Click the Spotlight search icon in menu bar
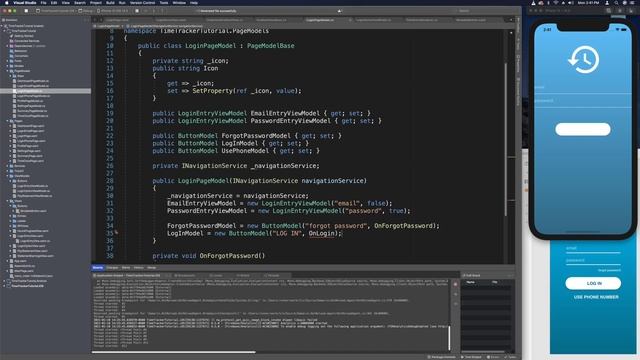 pos(616,2)
